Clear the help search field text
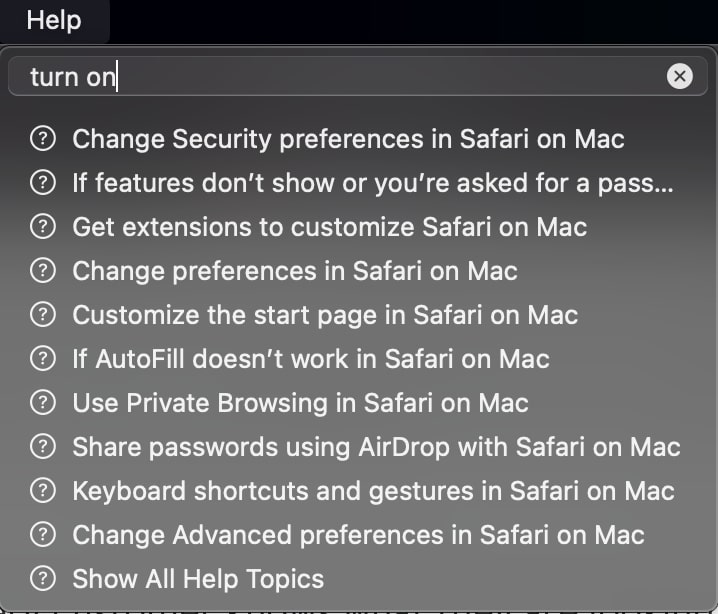The width and height of the screenshot is (718, 614). 679,76
